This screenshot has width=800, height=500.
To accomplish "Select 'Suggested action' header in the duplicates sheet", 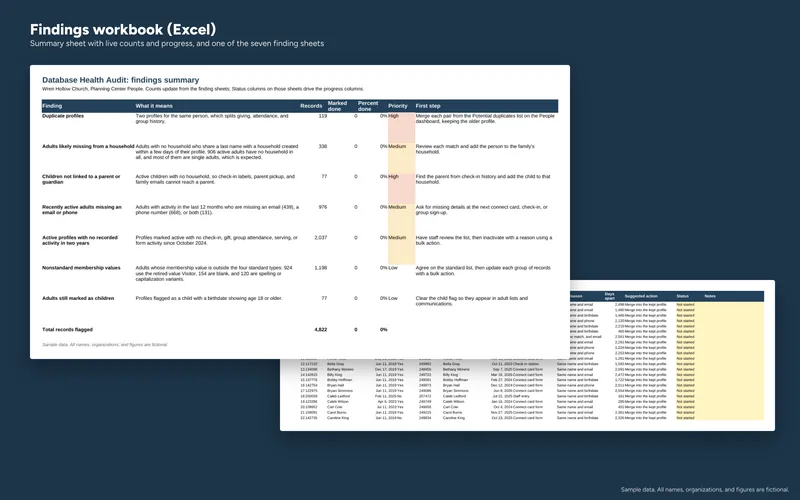I will (641, 296).
